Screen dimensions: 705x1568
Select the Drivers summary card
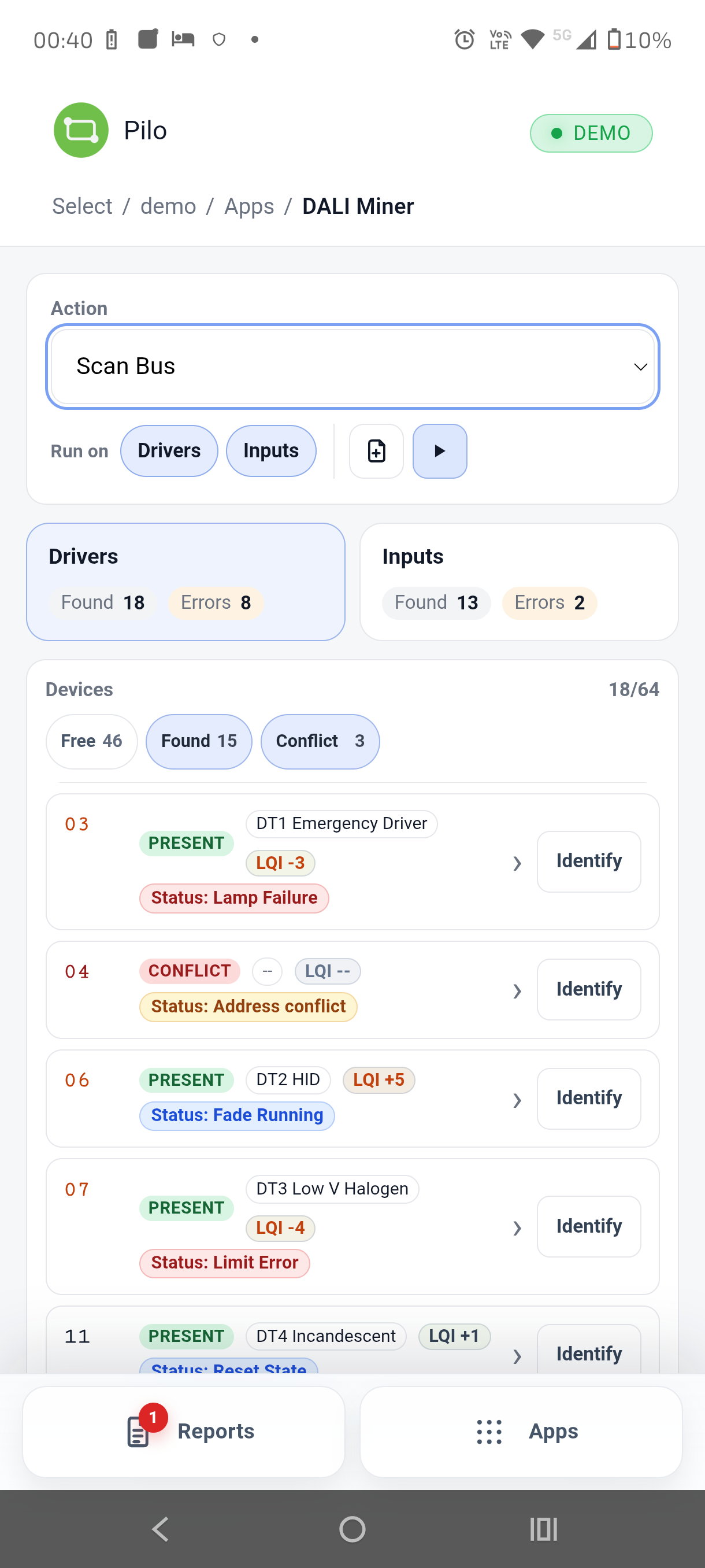pos(185,582)
